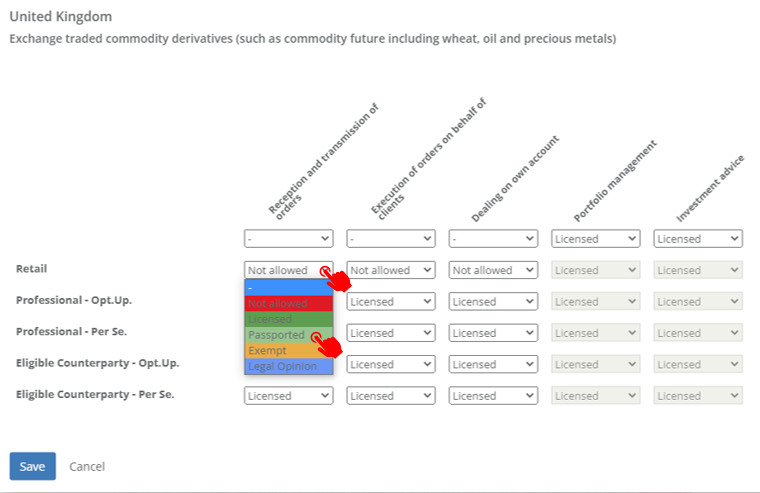760x493 pixels.
Task: Expand Eligible Counterparty Per Se. reception dropdown
Action: 288,396
